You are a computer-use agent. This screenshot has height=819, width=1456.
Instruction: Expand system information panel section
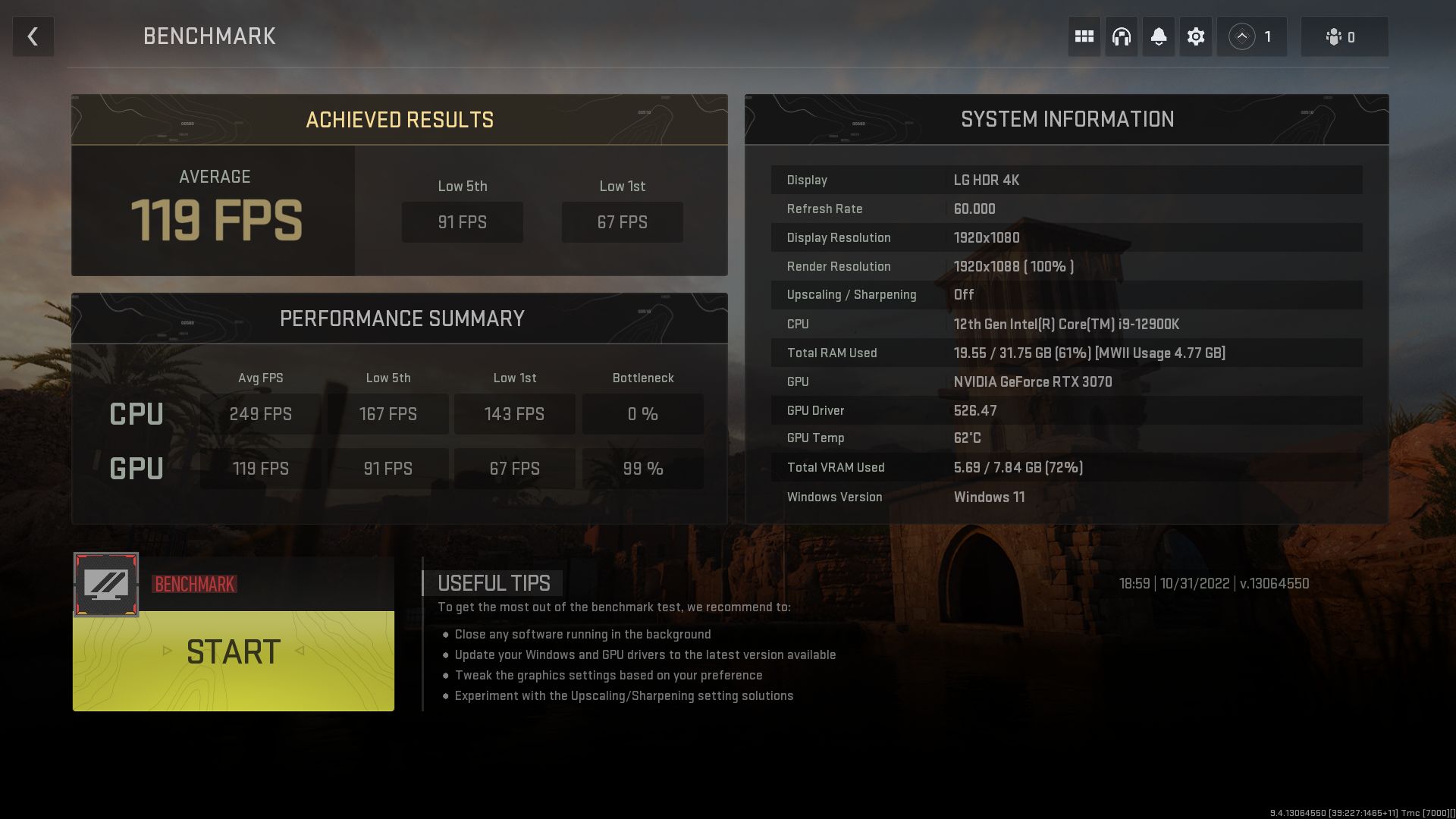tap(1066, 120)
